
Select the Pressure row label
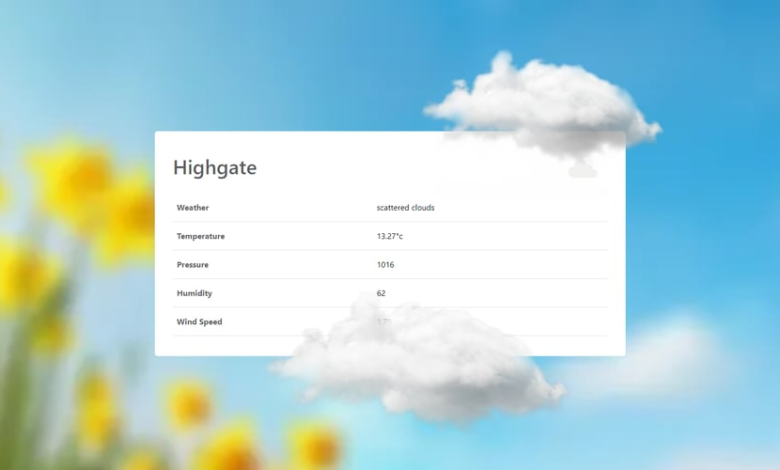193,265
